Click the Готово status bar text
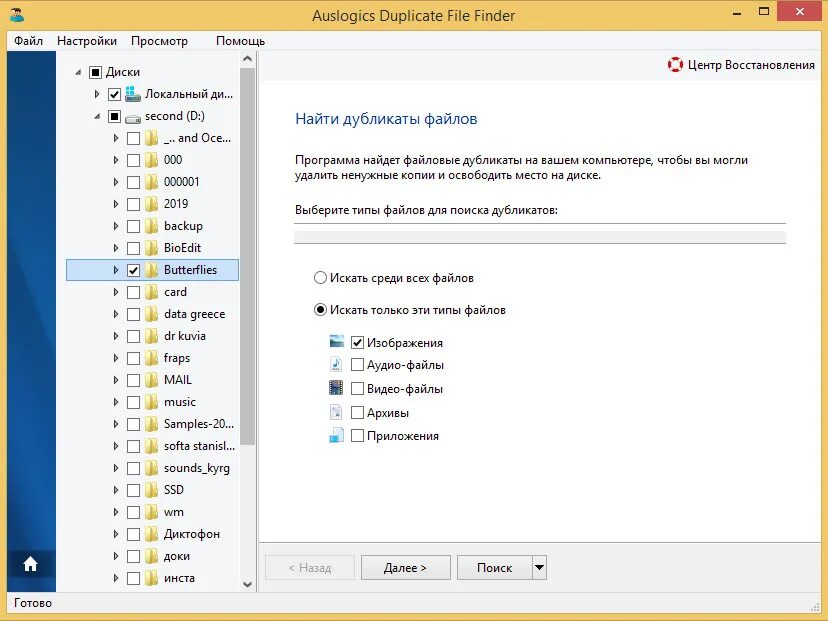Viewport: 828px width, 621px height. pyautogui.click(x=33, y=603)
